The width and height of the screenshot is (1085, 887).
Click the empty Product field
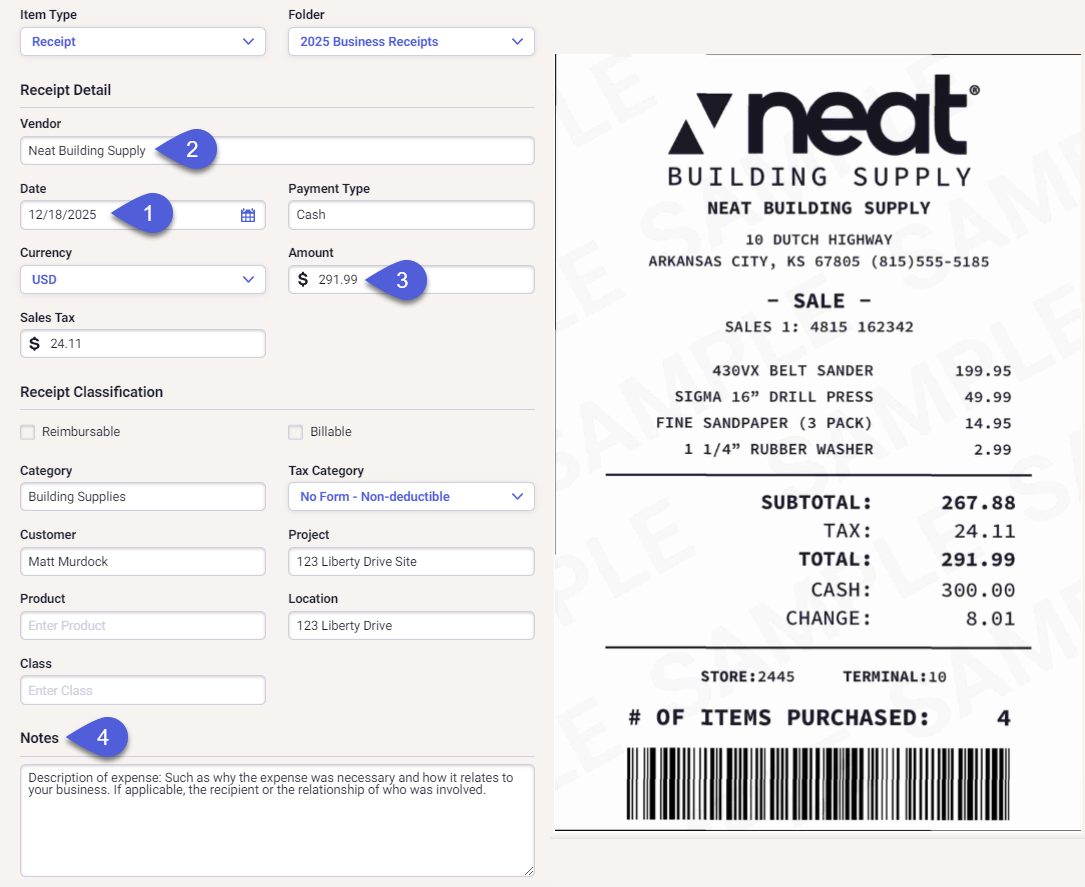(x=143, y=626)
